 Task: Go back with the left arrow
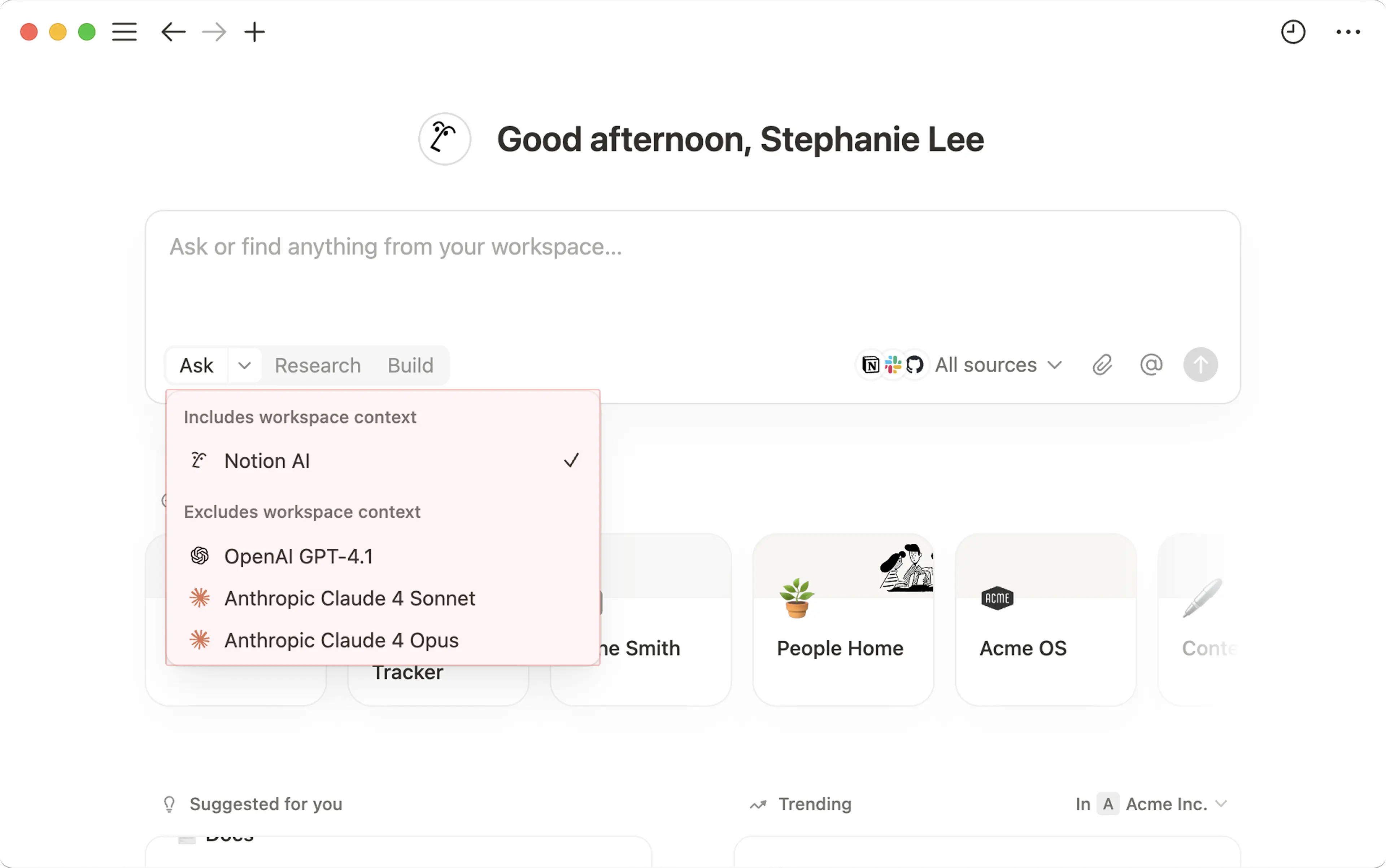[x=173, y=32]
